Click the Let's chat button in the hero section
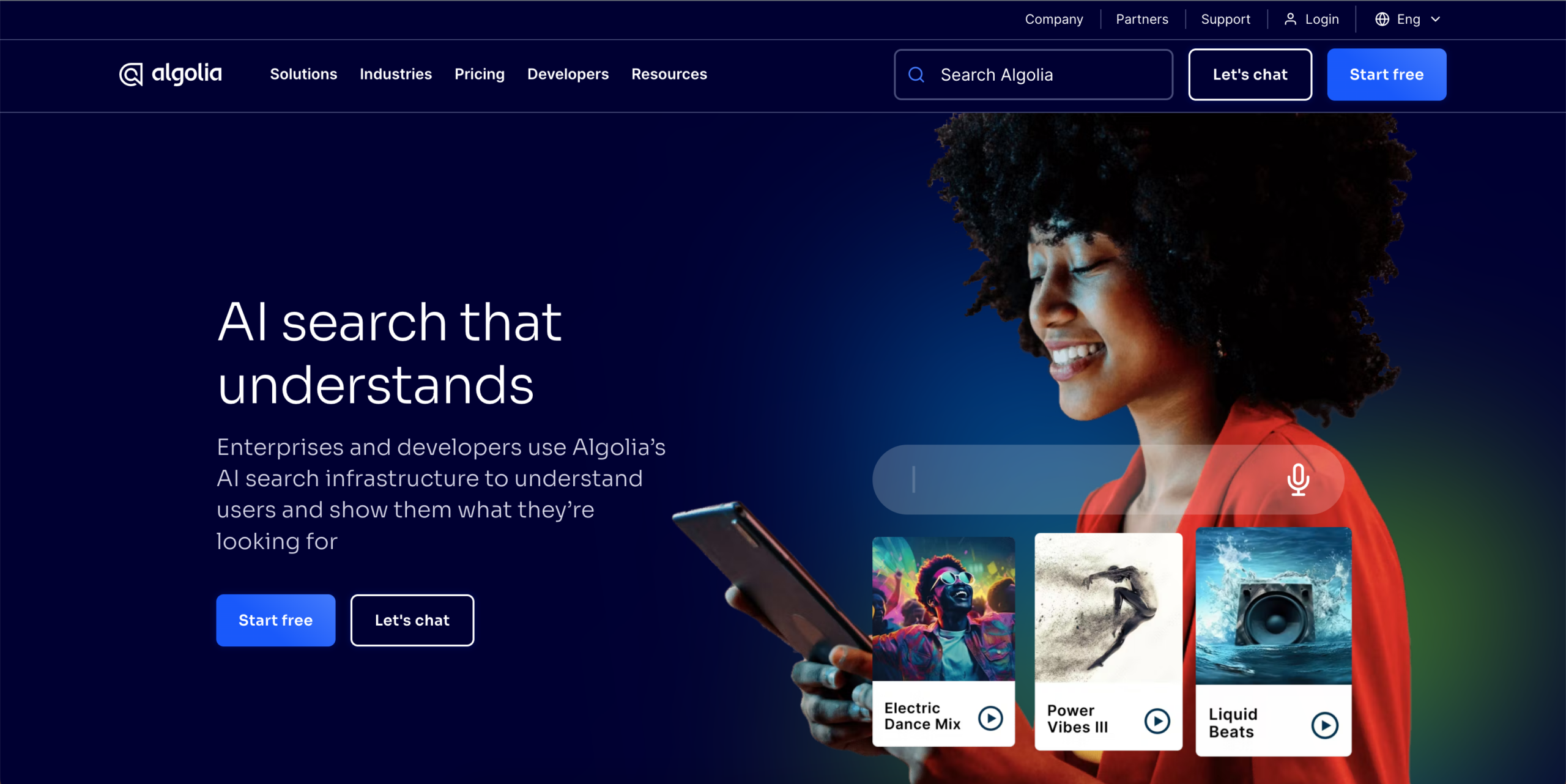 tap(412, 620)
